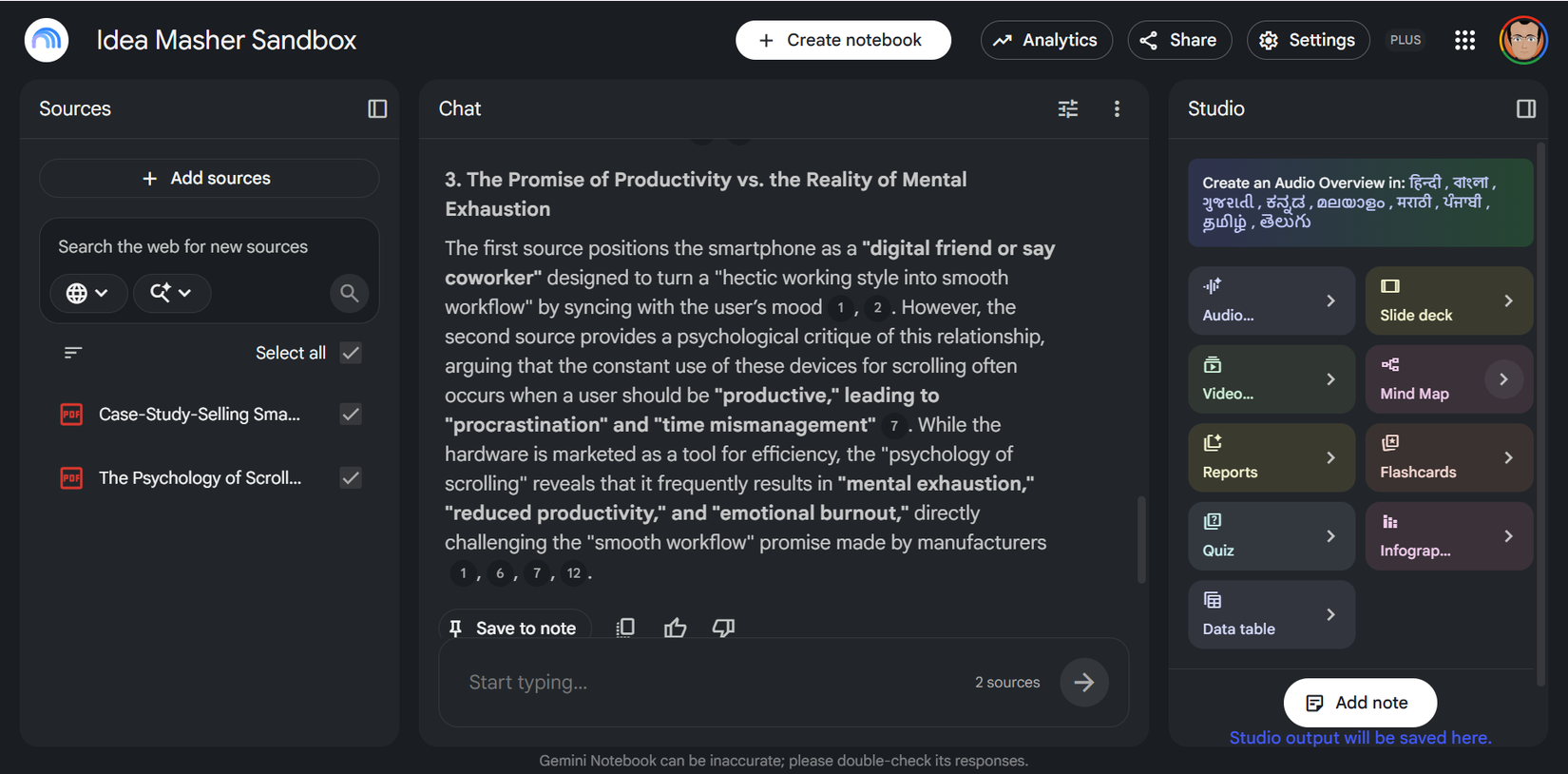Click the Add note button
Image resolution: width=1568 pixels, height=774 pixels.
1359,703
